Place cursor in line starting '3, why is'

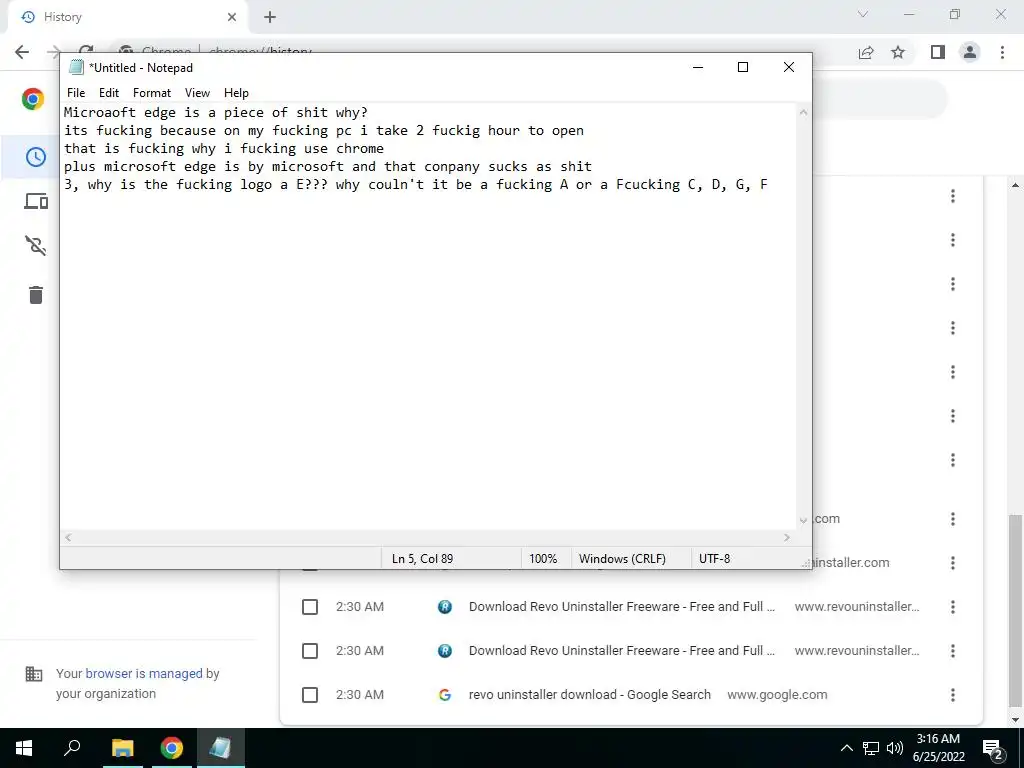pyautogui.click(x=416, y=185)
